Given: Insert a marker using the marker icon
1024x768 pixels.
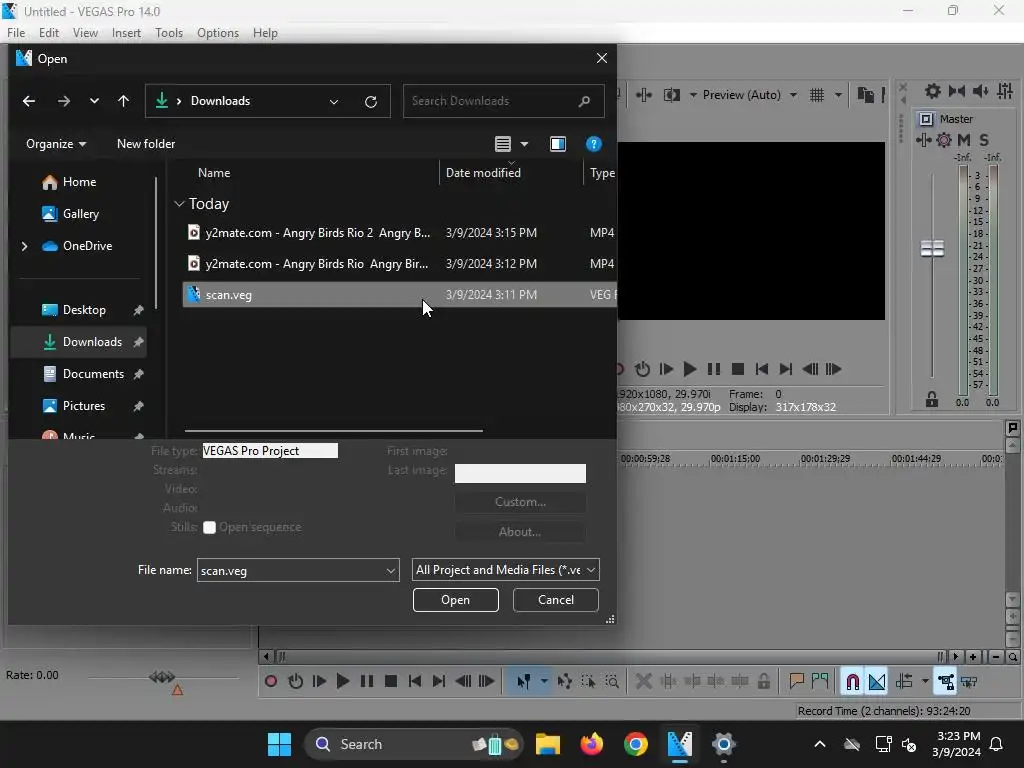Looking at the screenshot, I should point(796,681).
